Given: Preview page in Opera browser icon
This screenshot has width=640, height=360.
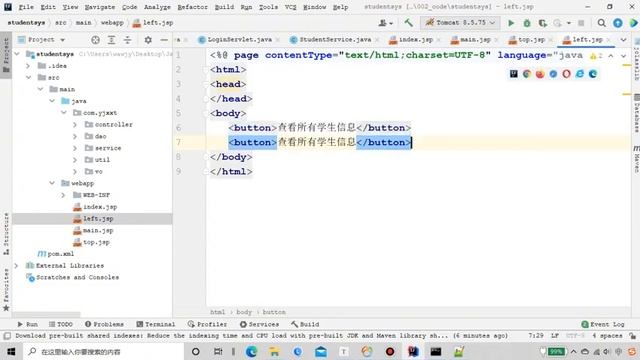Looking at the screenshot, I should 566,74.
